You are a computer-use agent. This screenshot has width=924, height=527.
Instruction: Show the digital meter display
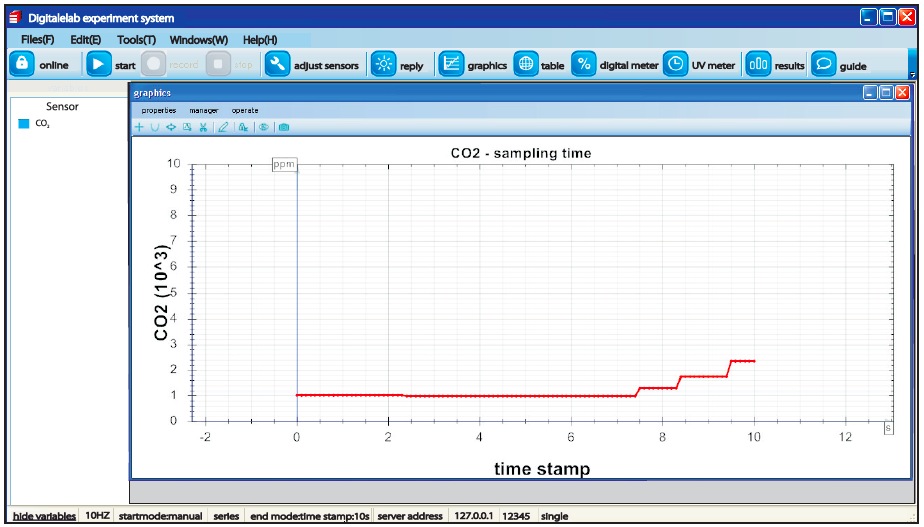pos(584,65)
